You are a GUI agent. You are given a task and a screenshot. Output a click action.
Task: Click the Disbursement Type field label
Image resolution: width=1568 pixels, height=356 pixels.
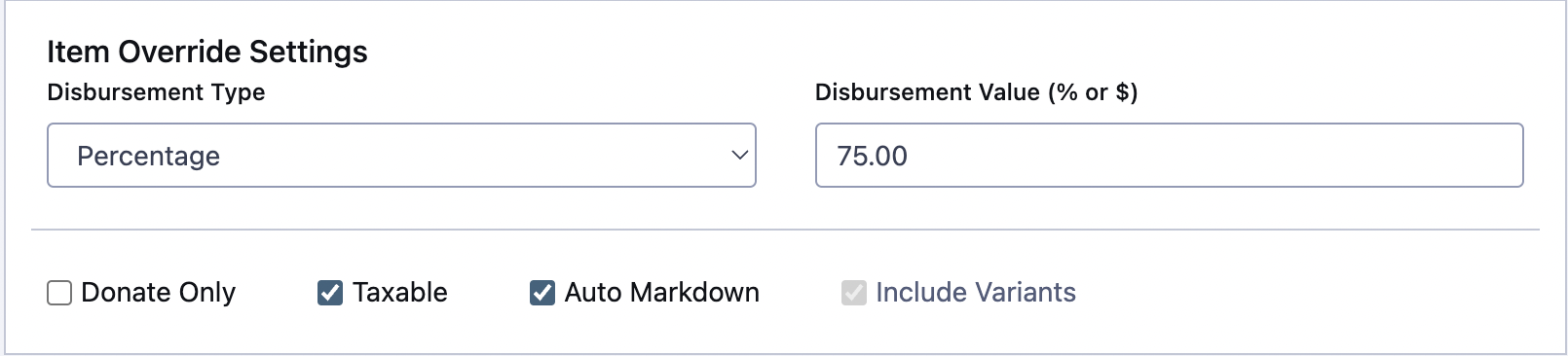click(156, 92)
